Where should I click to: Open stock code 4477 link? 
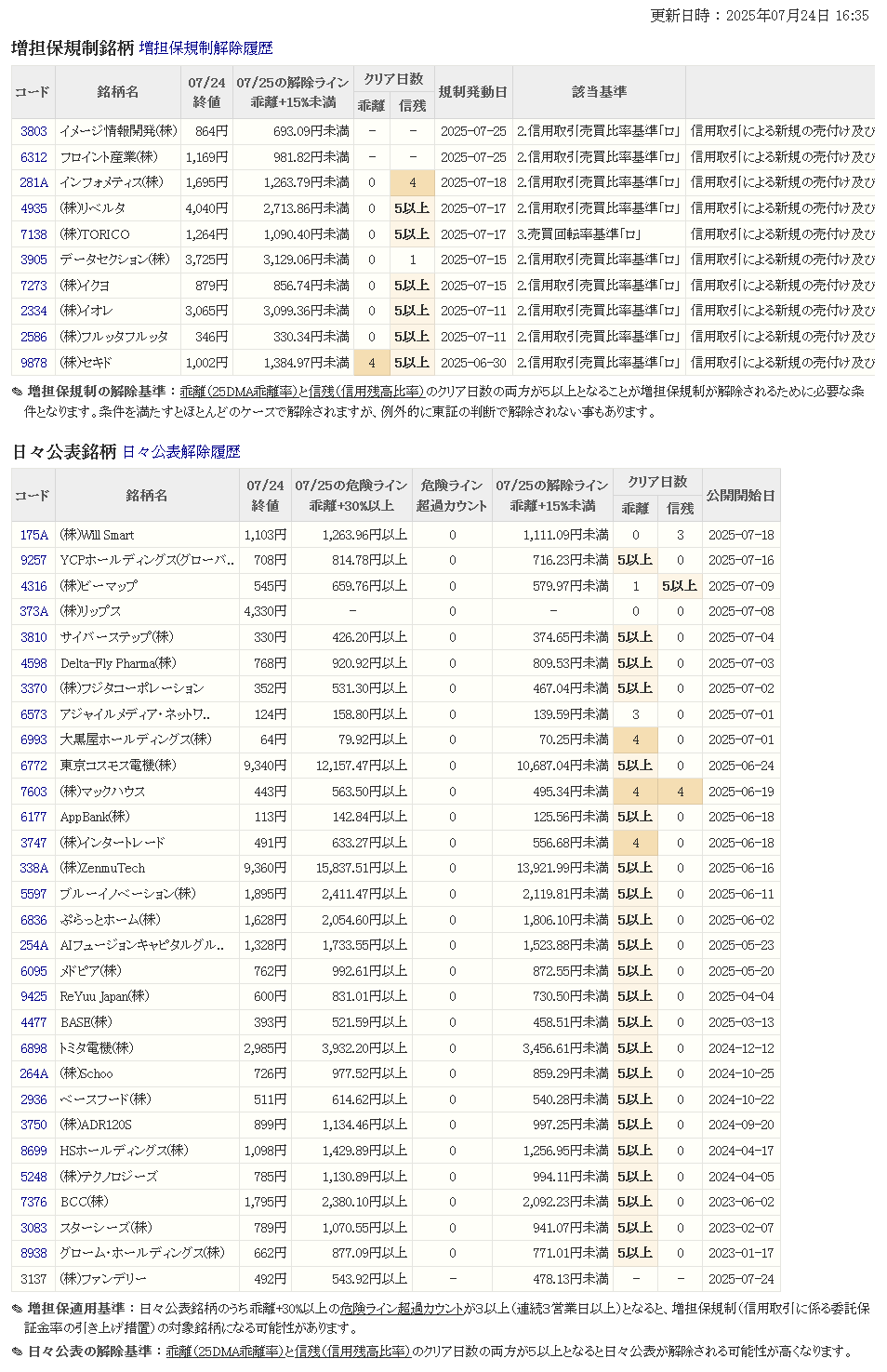tap(33, 1022)
